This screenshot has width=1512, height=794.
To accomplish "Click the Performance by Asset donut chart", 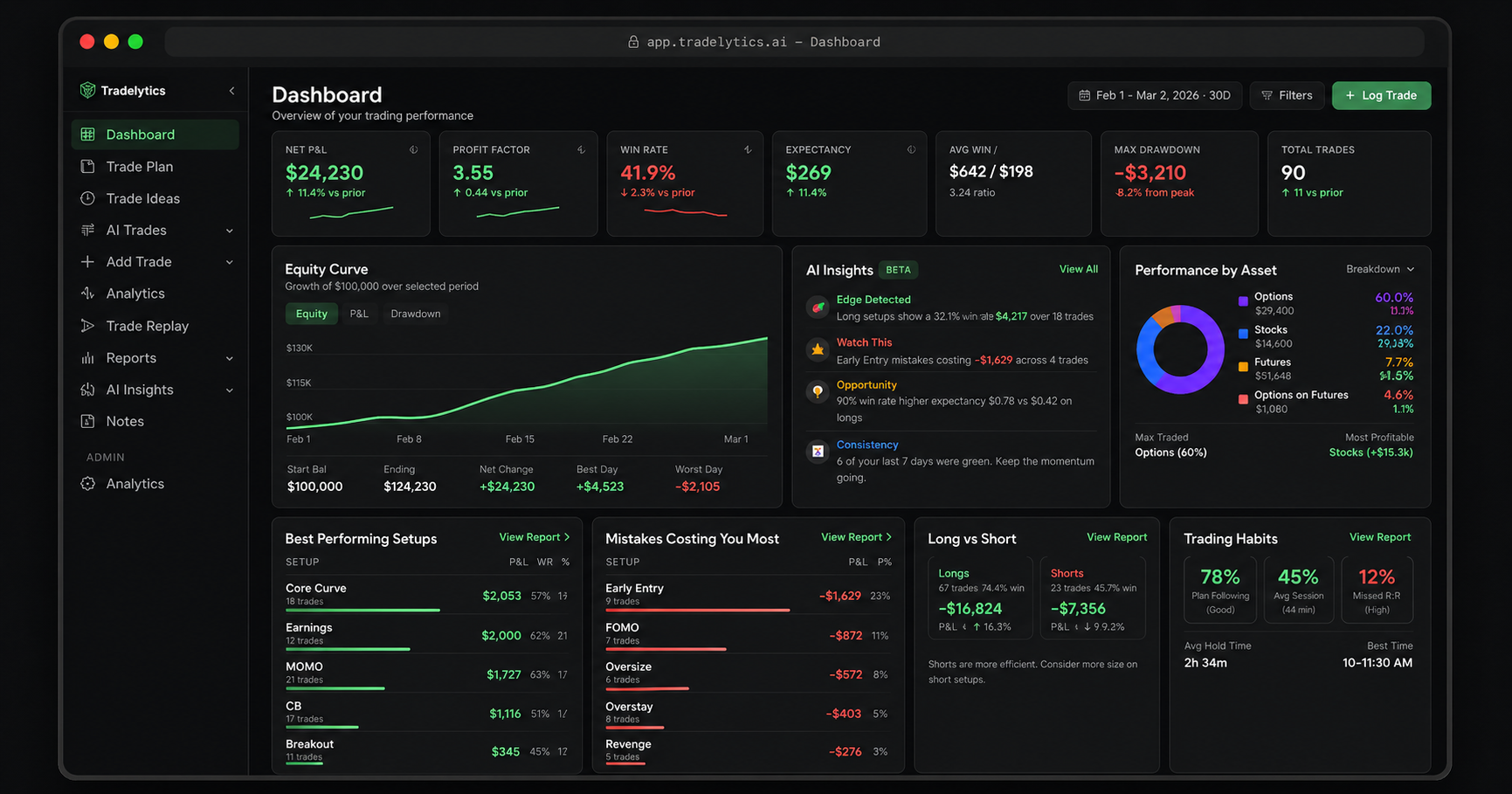I will [x=1180, y=349].
